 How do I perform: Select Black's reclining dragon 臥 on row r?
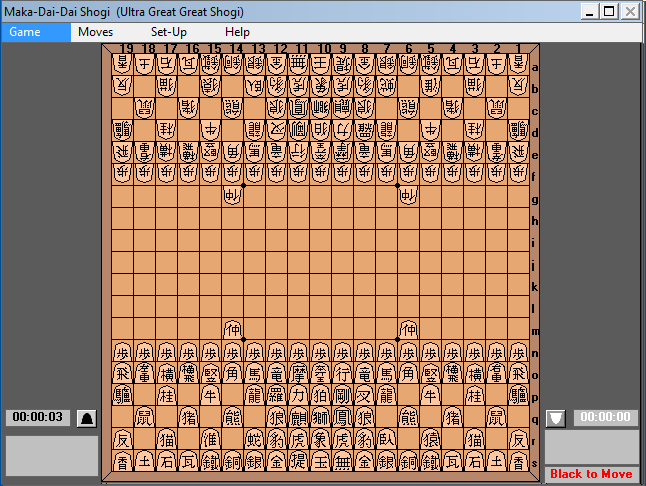(x=386, y=439)
